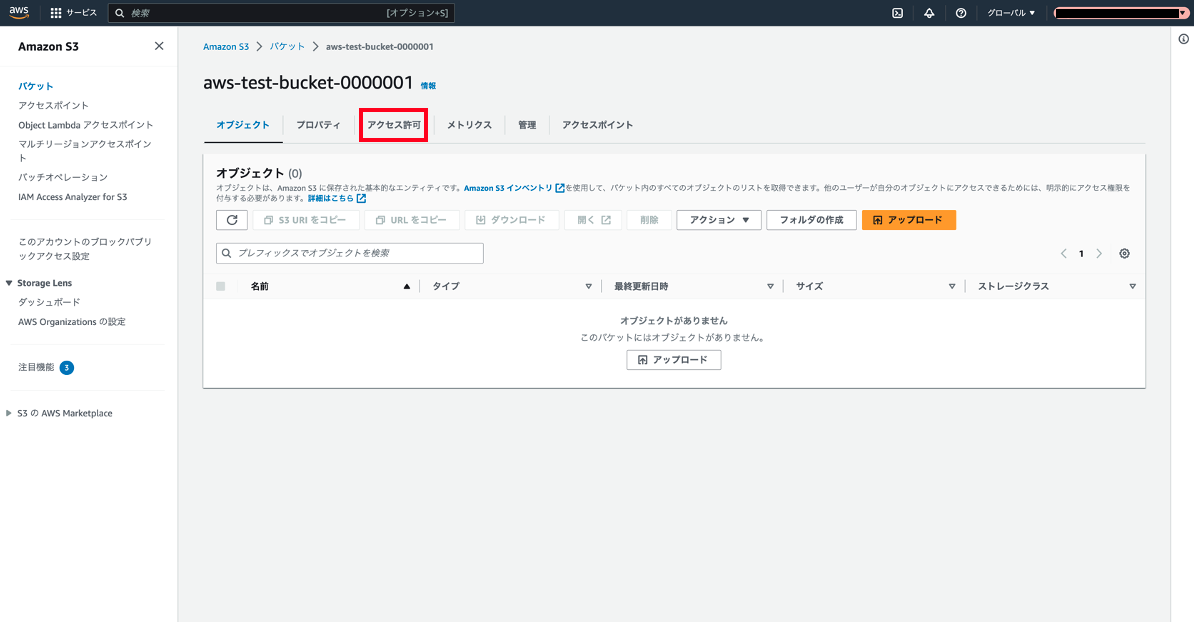Image resolution: width=1194 pixels, height=622 pixels.
Task: Click the refresh objects button
Action: (x=232, y=220)
